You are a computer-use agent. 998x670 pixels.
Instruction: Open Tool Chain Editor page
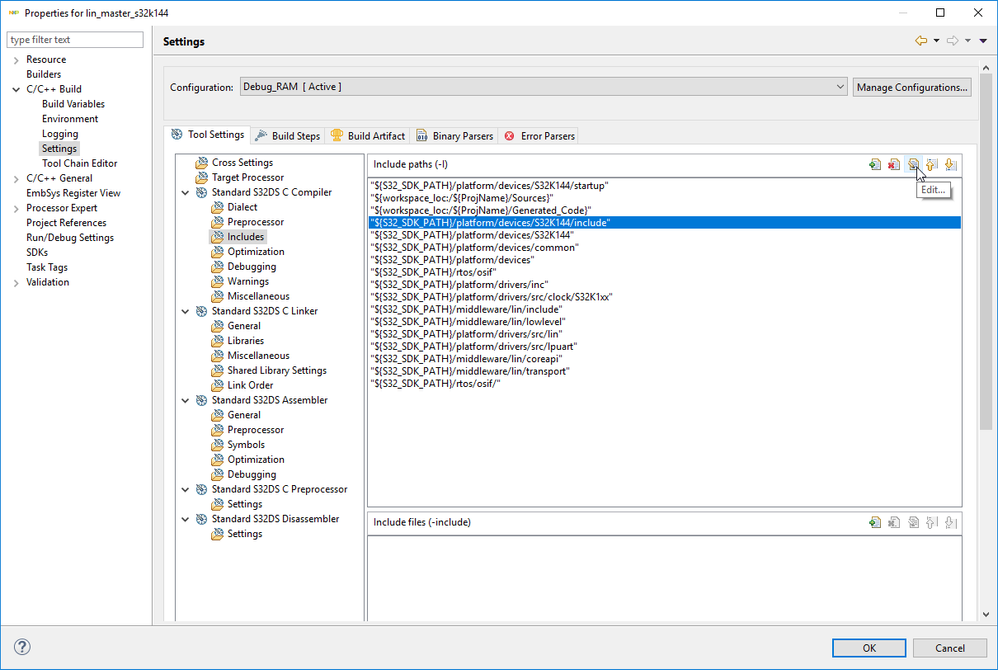pyautogui.click(x=80, y=164)
